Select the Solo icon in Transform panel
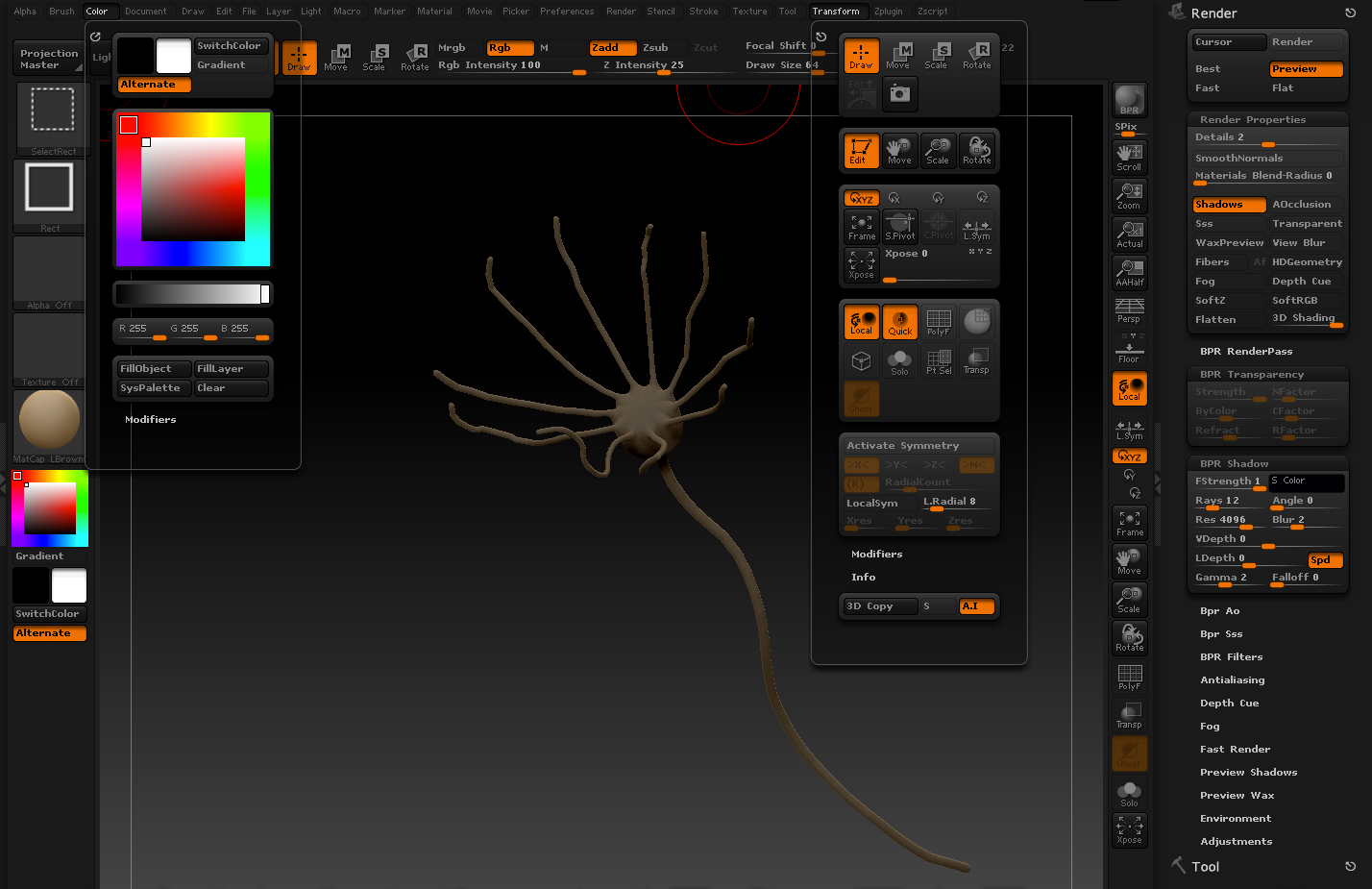Viewport: 1372px width, 889px height. (x=899, y=362)
